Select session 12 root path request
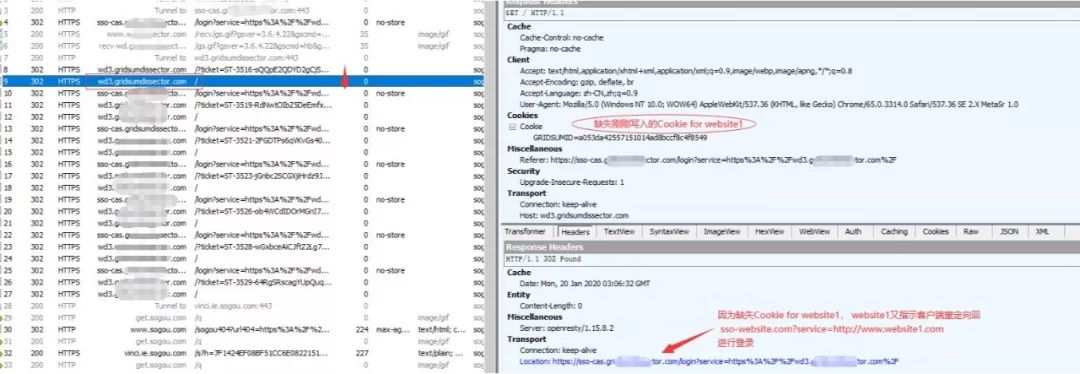The height and width of the screenshot is (374, 1080). [242, 117]
